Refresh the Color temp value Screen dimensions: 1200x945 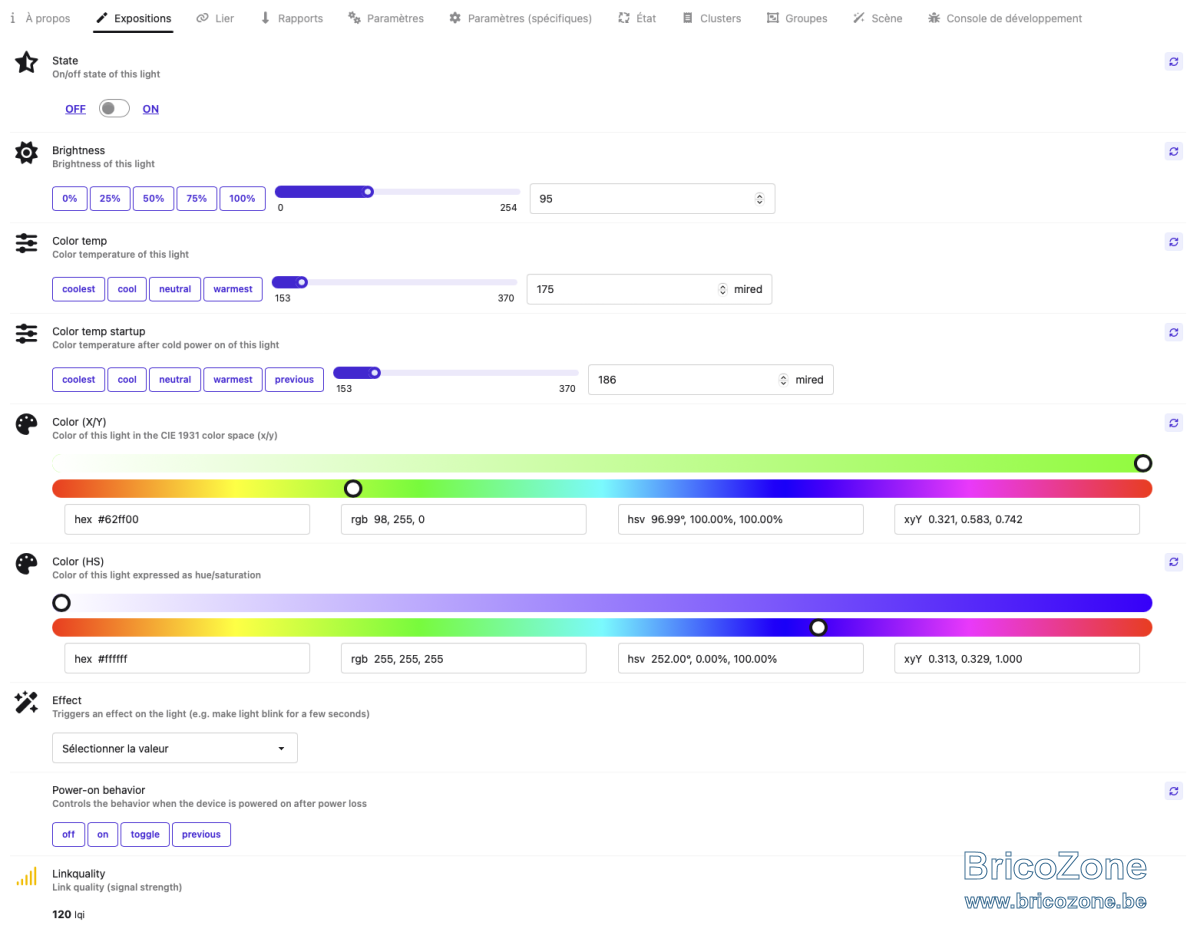1173,242
